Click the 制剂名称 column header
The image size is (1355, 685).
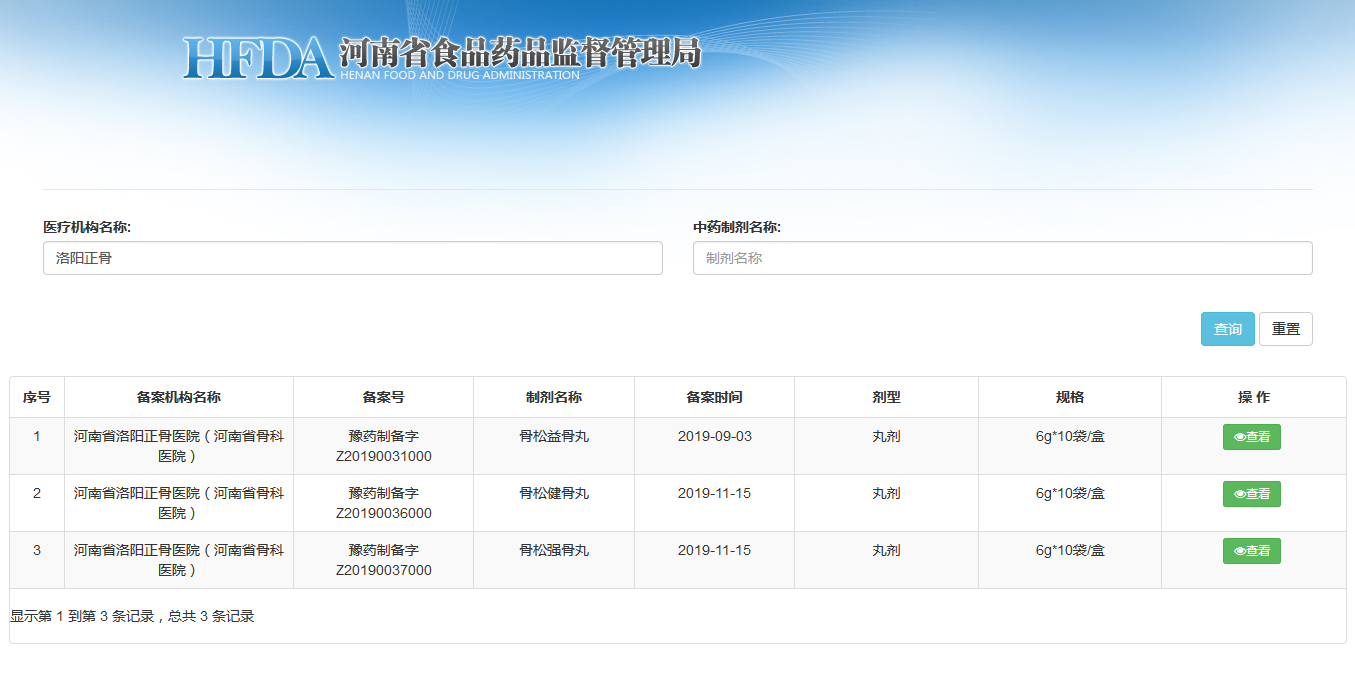coord(554,397)
